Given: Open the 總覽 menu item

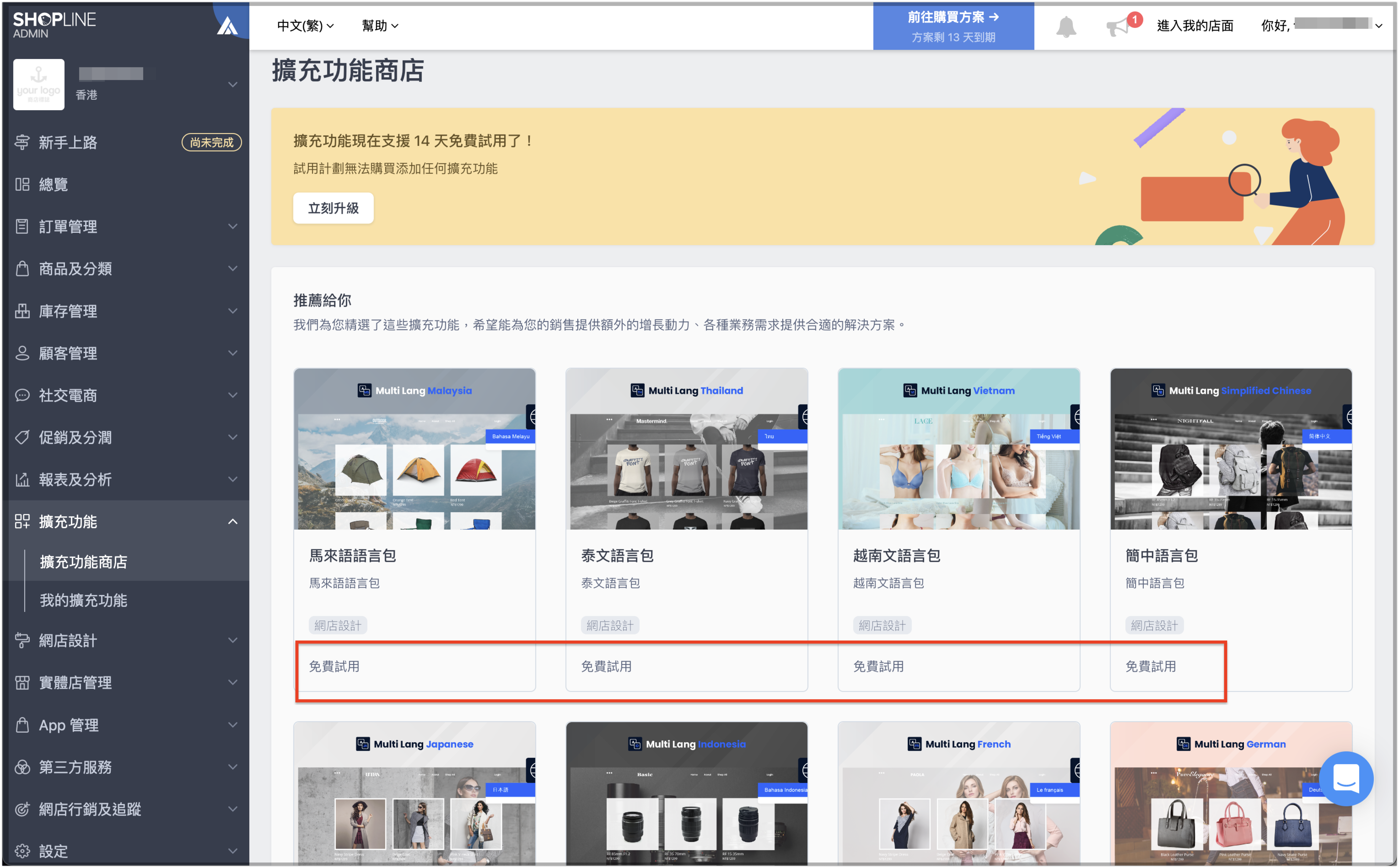Looking at the screenshot, I should tap(126, 184).
